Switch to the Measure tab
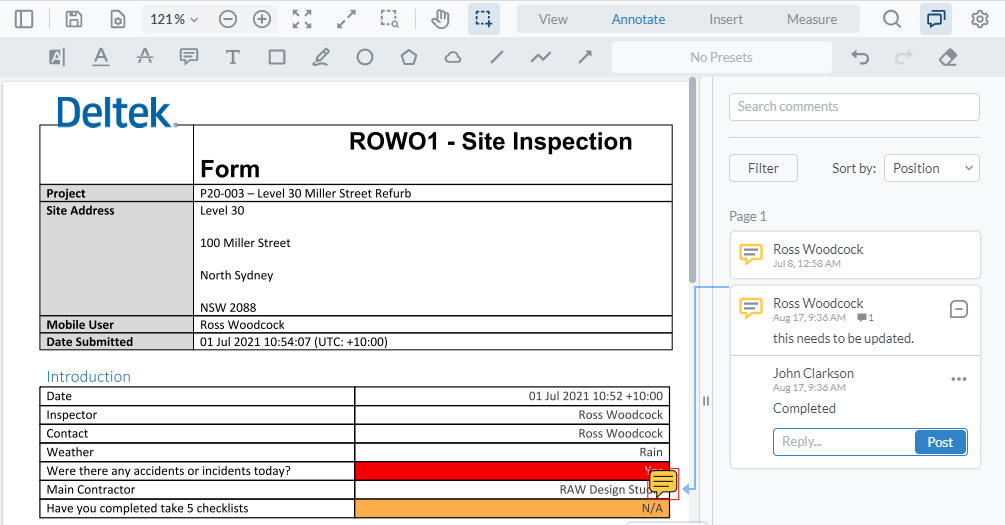The height and width of the screenshot is (525, 1005). tap(812, 19)
